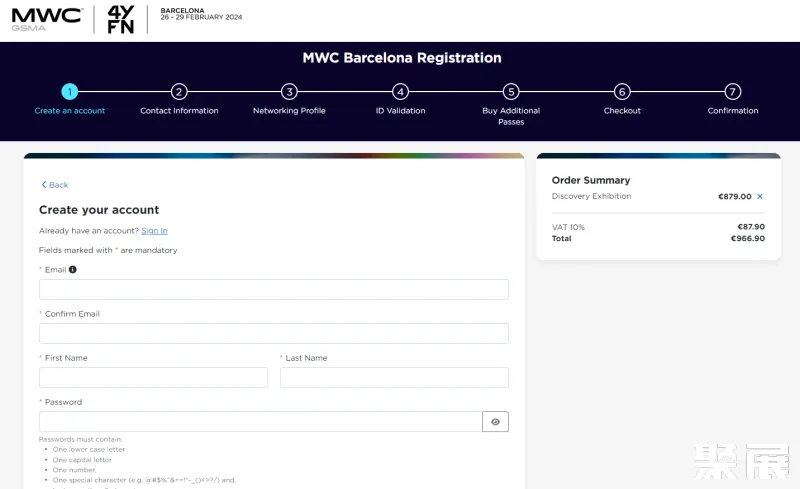Select the First Name text box
Image resolution: width=800 pixels, height=489 pixels.
pyautogui.click(x=153, y=378)
